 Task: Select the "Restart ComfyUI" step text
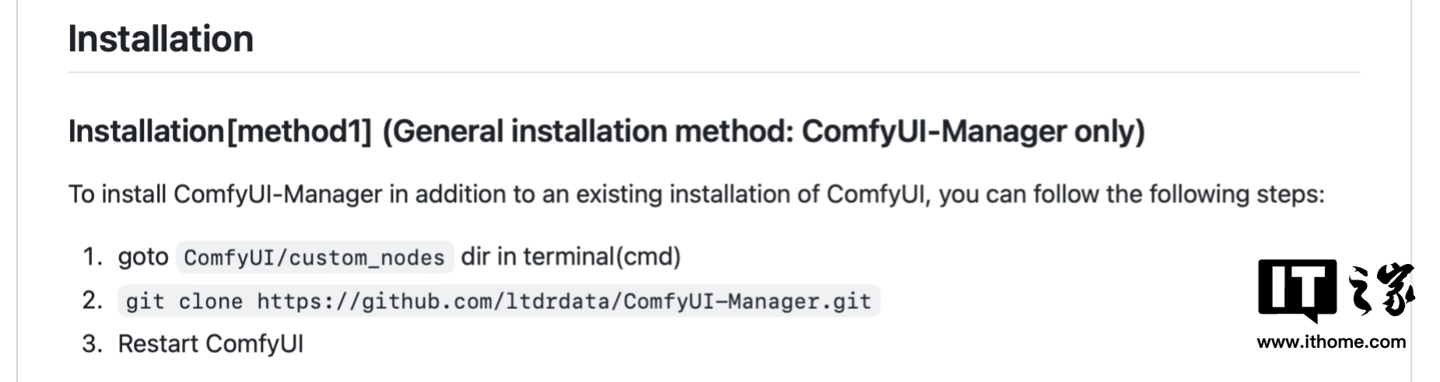point(211,344)
